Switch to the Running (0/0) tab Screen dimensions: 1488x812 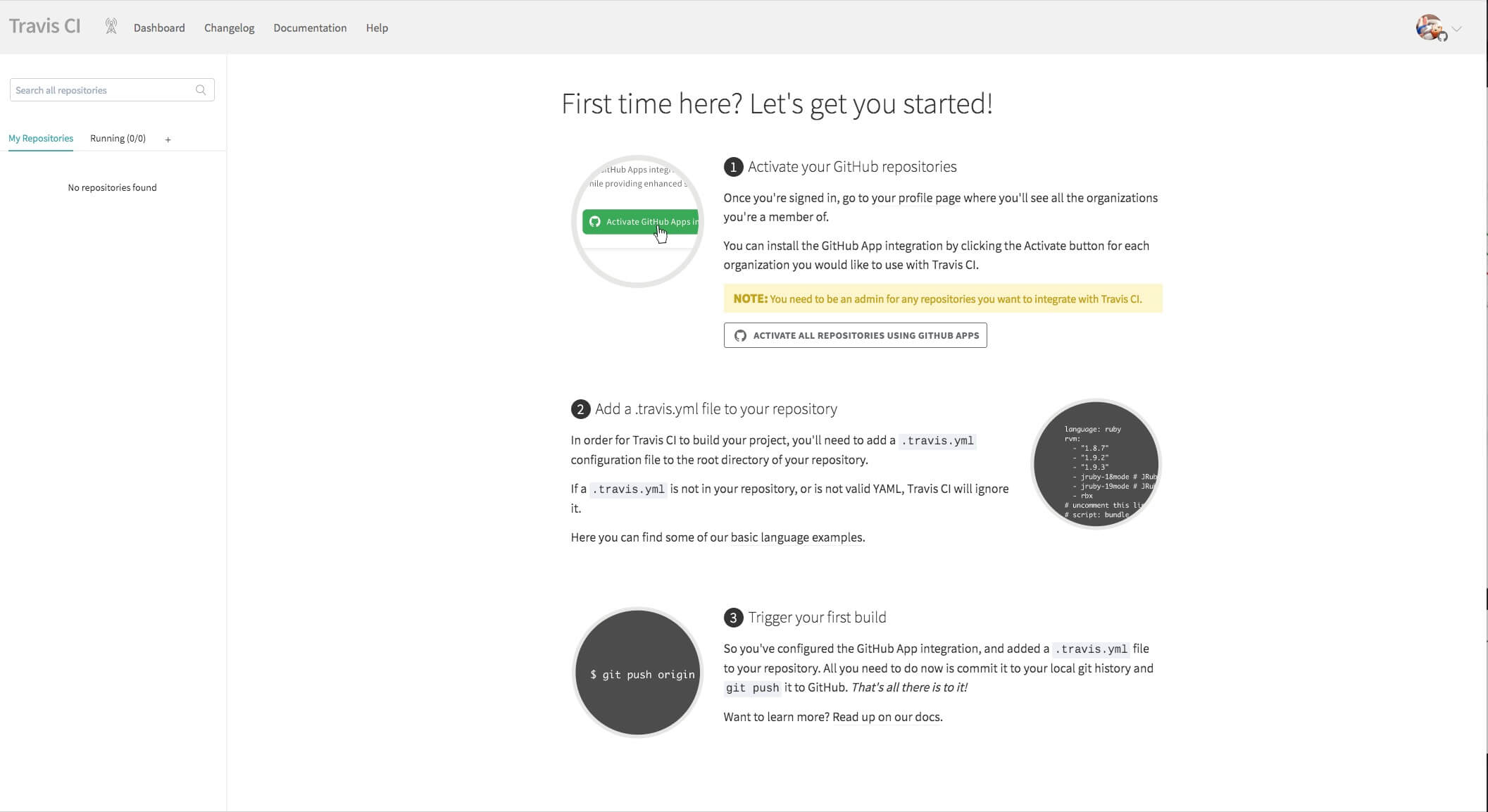[x=118, y=138]
